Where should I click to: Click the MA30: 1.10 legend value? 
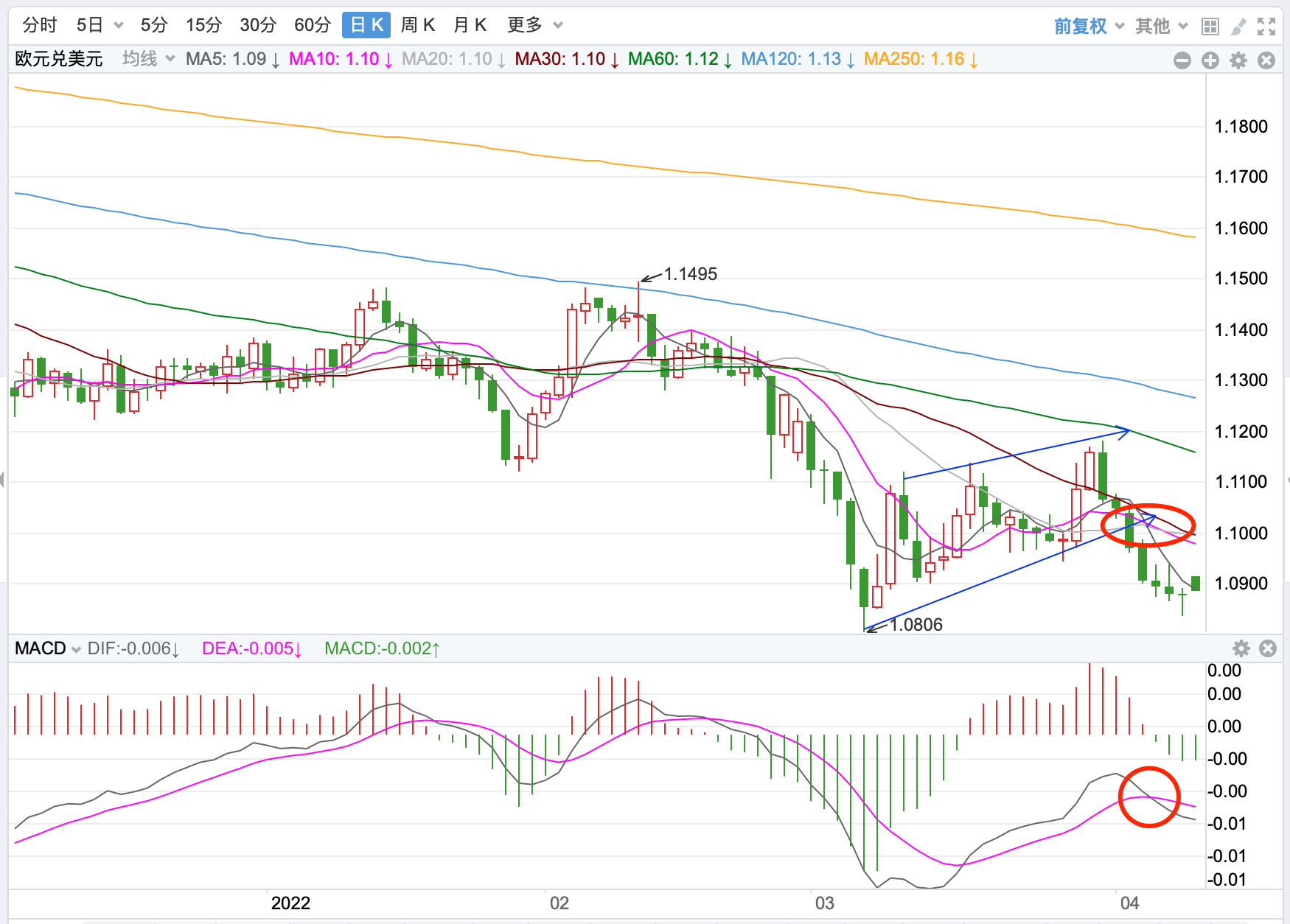click(567, 59)
